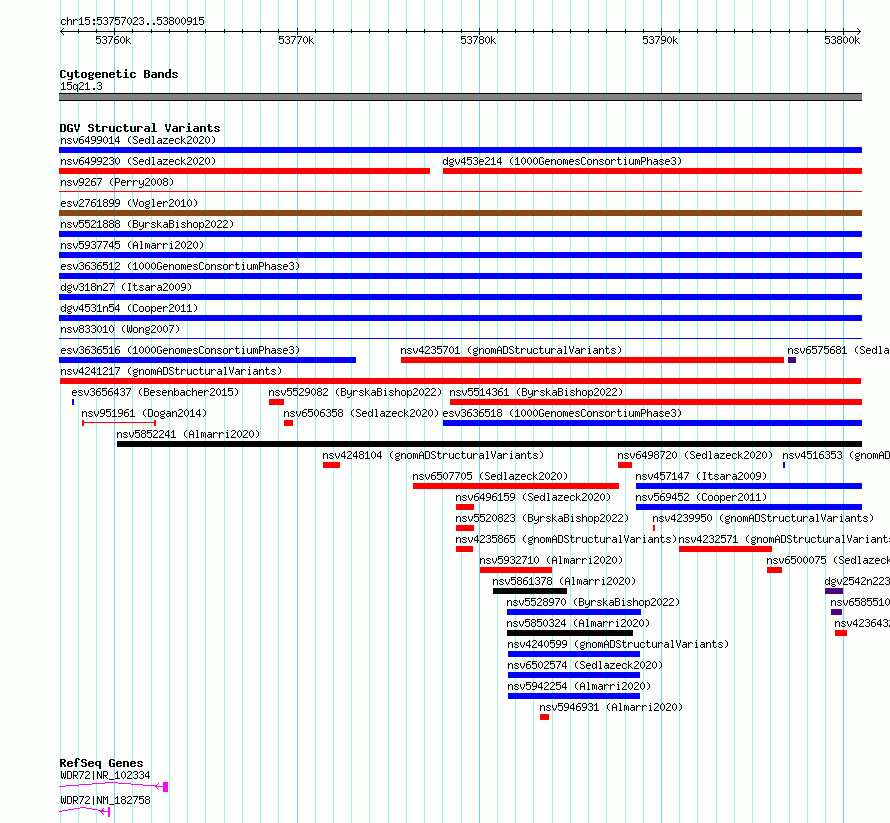Click the nsv6507705 (Sedlazeck2020) label

click(490, 476)
